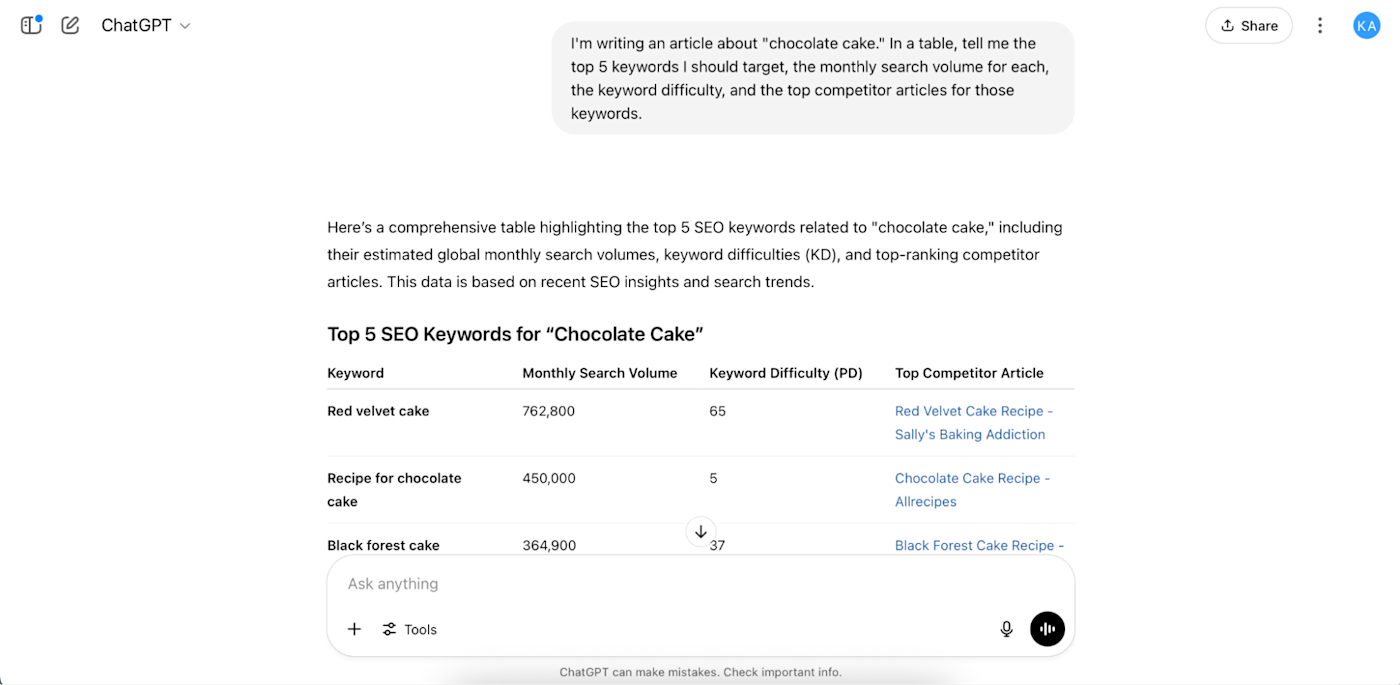This screenshot has height=685, width=1400.
Task: Open the KA profile avatar
Action: 1366,26
